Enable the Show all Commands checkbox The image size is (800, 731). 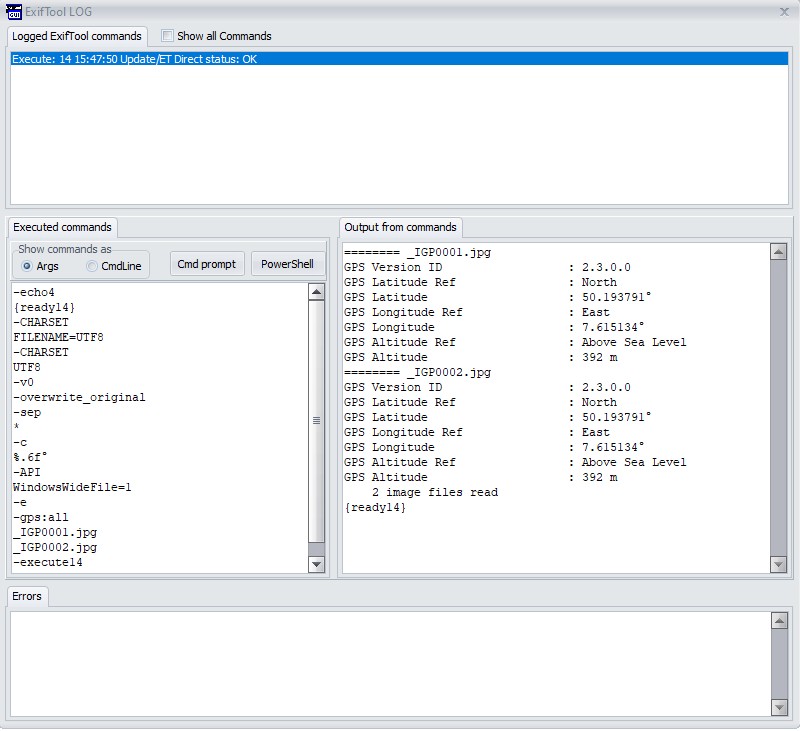167,36
